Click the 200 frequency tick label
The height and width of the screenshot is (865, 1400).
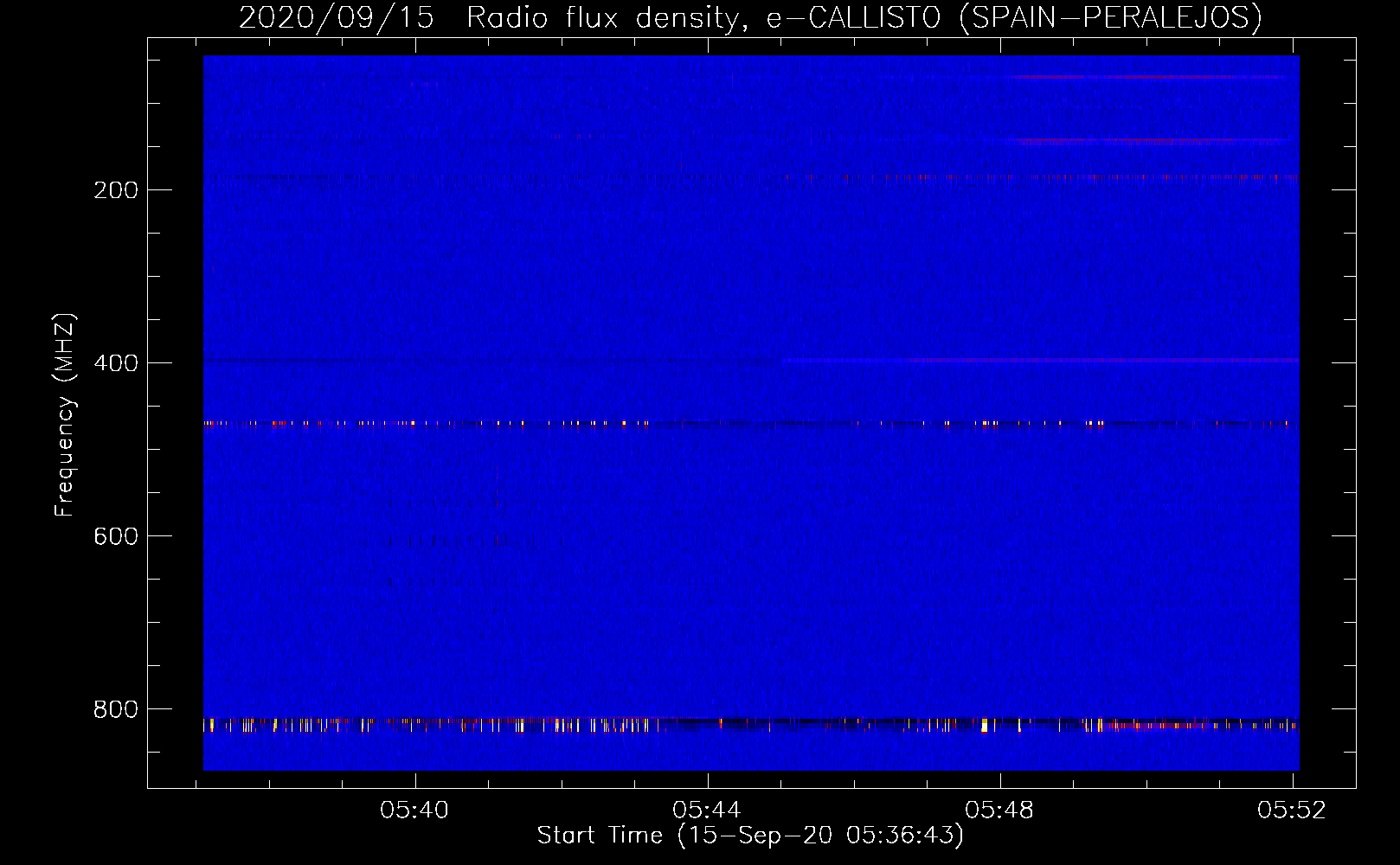(115, 190)
